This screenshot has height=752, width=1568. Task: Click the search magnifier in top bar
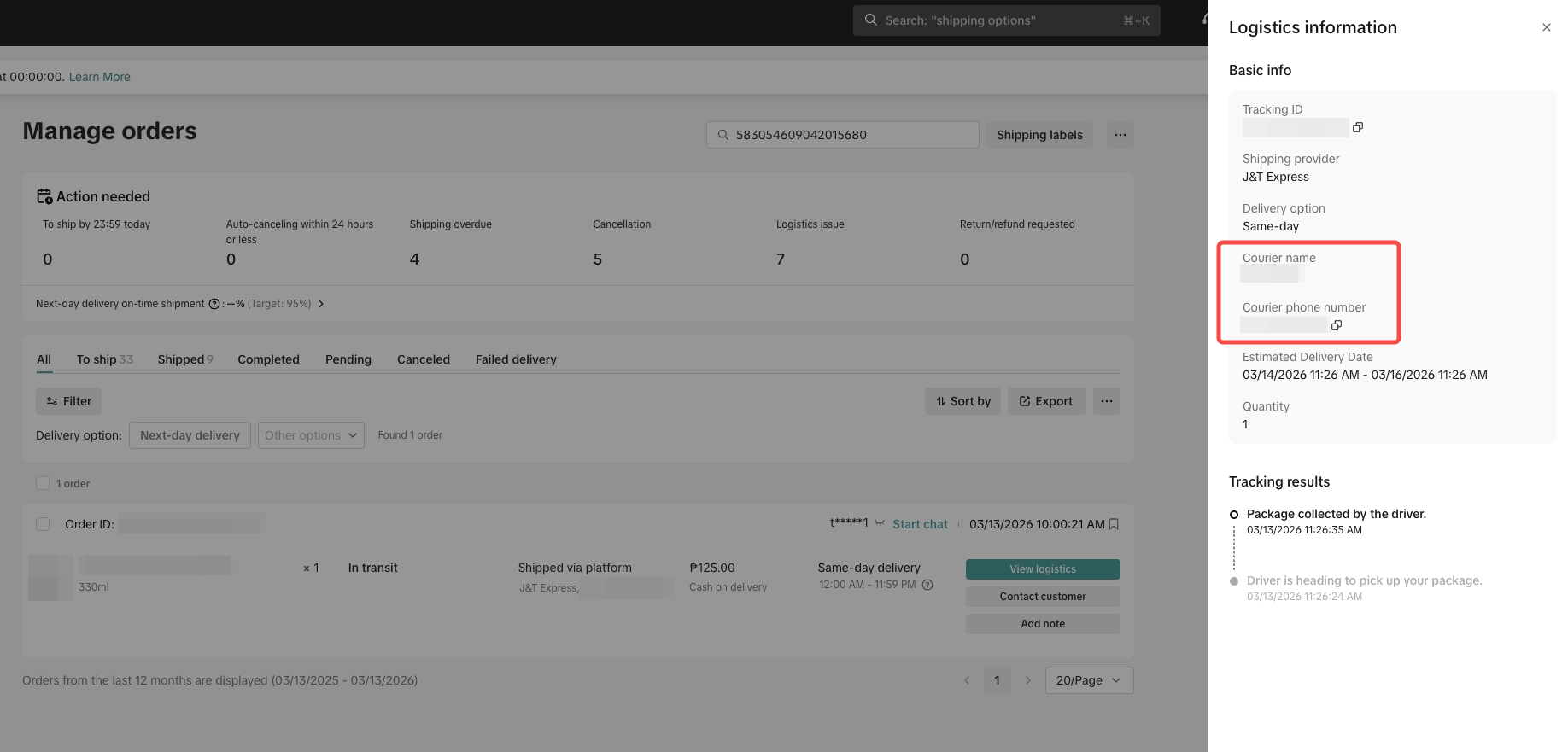click(x=870, y=20)
